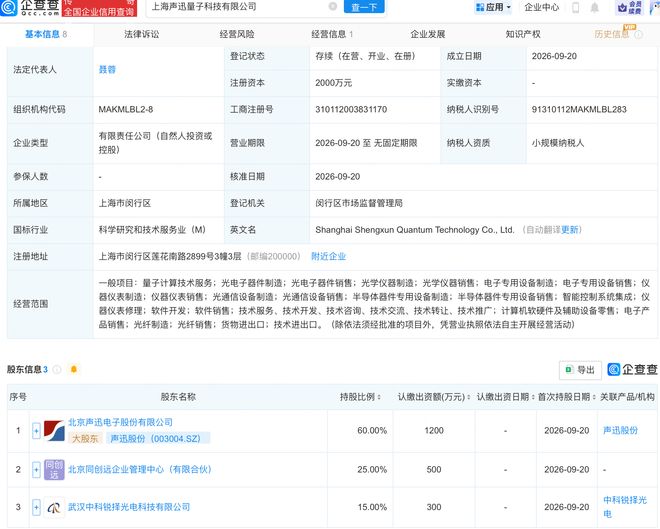Click registered address 上海市闵行区莲花南路2899号3幢3层

point(170,256)
